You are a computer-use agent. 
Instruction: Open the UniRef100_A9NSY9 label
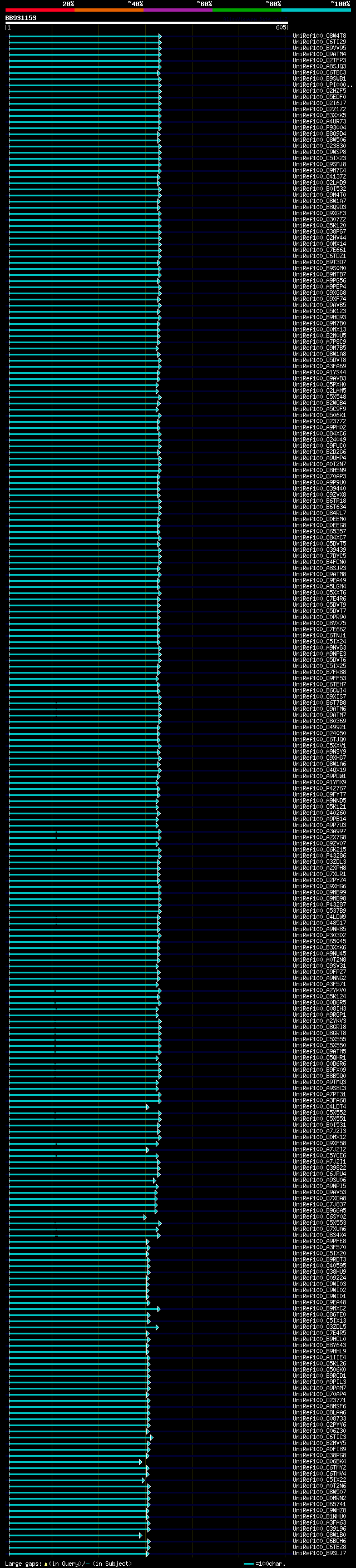(x=319, y=752)
